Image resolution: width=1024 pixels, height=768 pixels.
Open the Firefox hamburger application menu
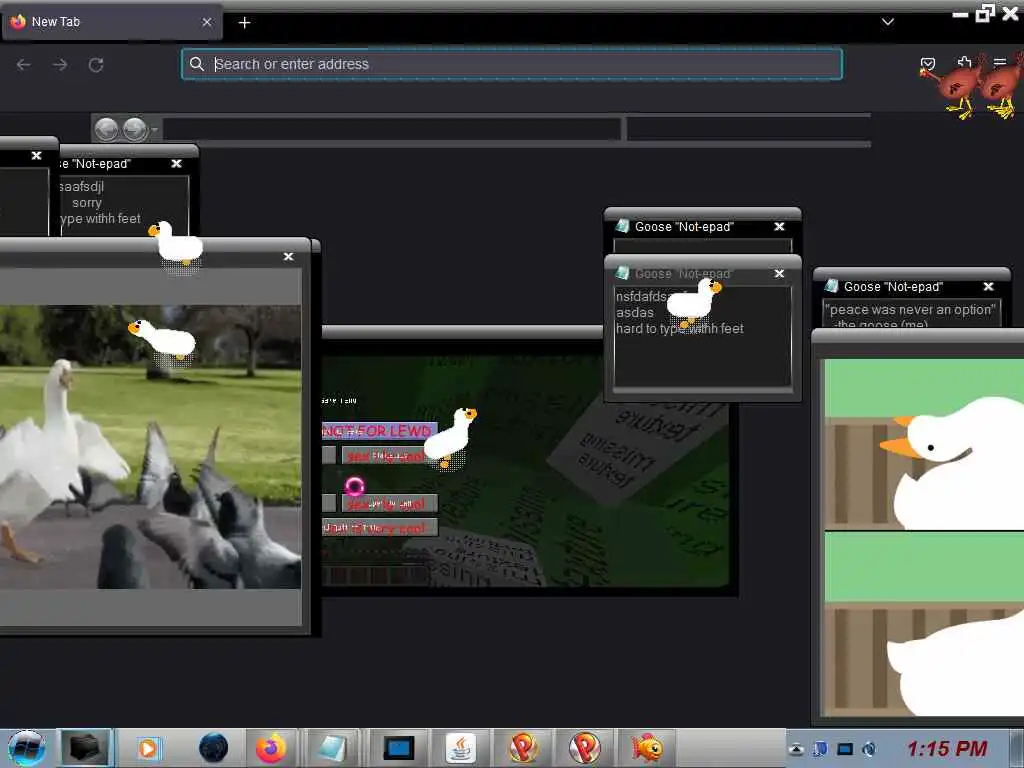(x=999, y=63)
